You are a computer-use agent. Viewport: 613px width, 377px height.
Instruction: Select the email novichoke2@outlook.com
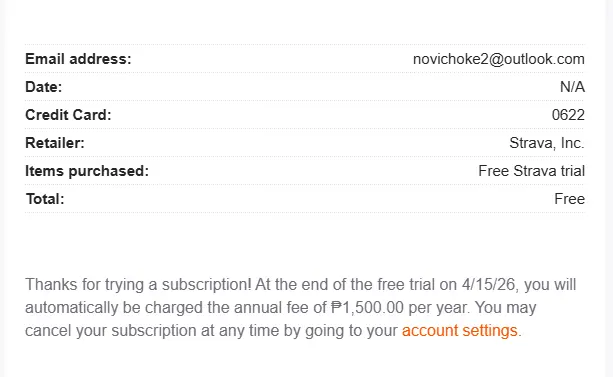[x=499, y=59]
